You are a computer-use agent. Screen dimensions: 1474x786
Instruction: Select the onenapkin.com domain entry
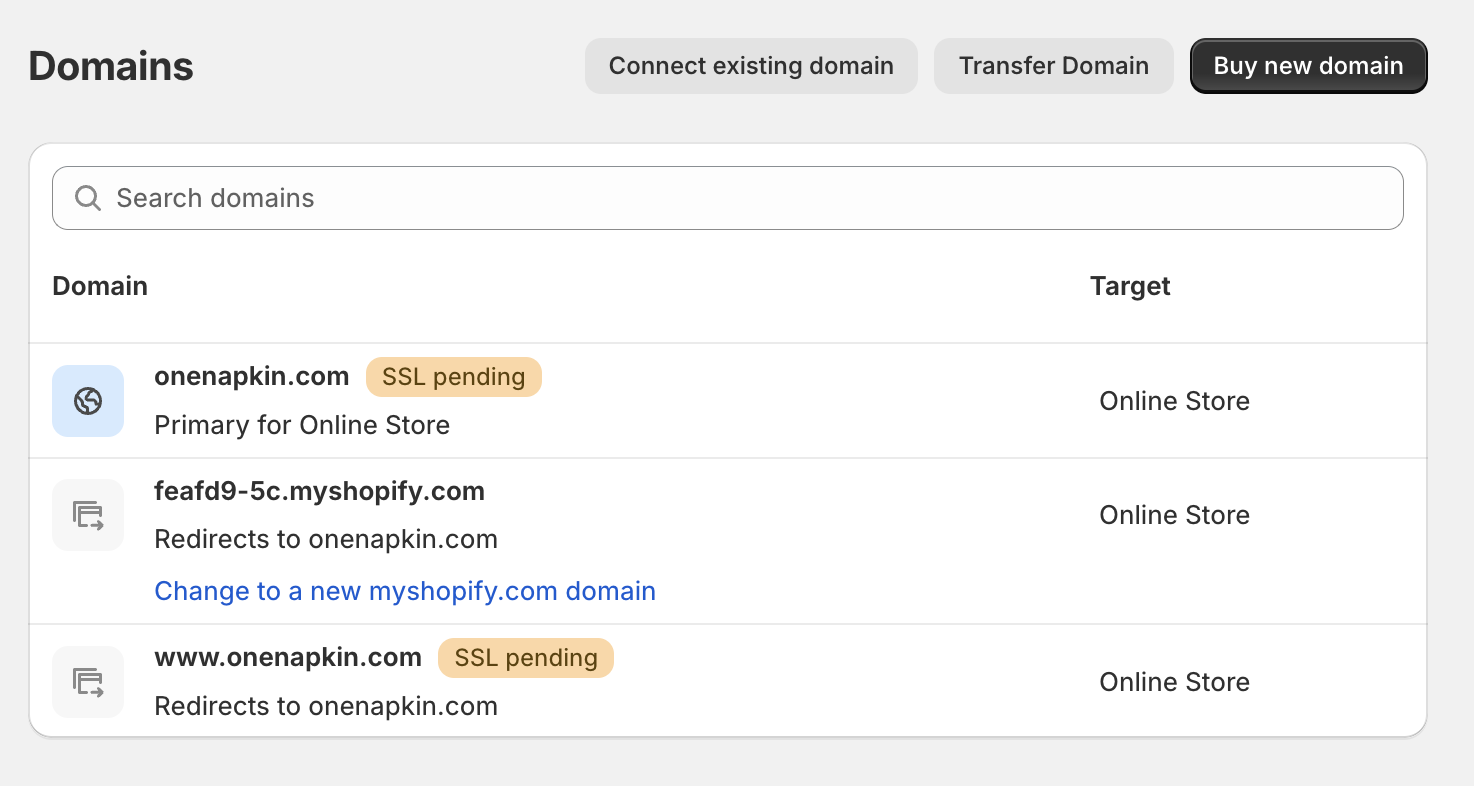pyautogui.click(x=251, y=376)
